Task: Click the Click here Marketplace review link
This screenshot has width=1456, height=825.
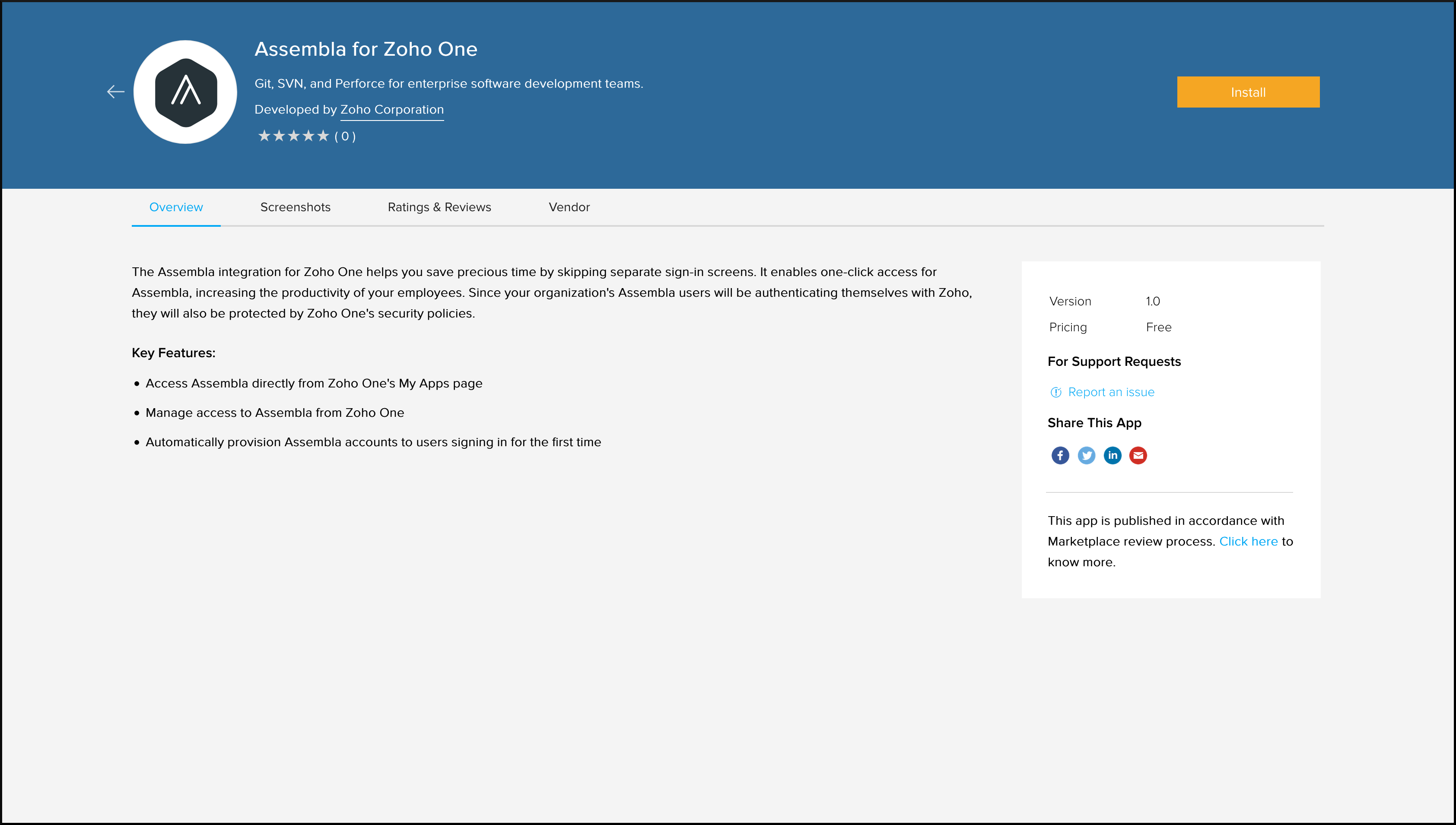Action: (x=1248, y=541)
